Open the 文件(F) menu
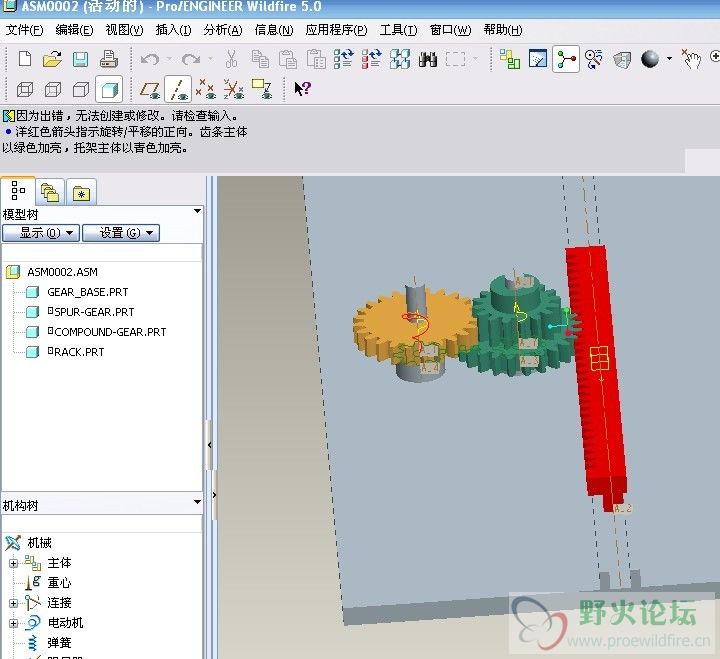Screen dimensions: 720x659 pos(24,30)
